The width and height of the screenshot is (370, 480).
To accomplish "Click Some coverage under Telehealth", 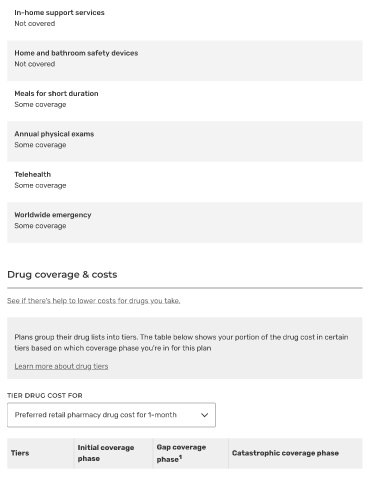I will coord(40,186).
